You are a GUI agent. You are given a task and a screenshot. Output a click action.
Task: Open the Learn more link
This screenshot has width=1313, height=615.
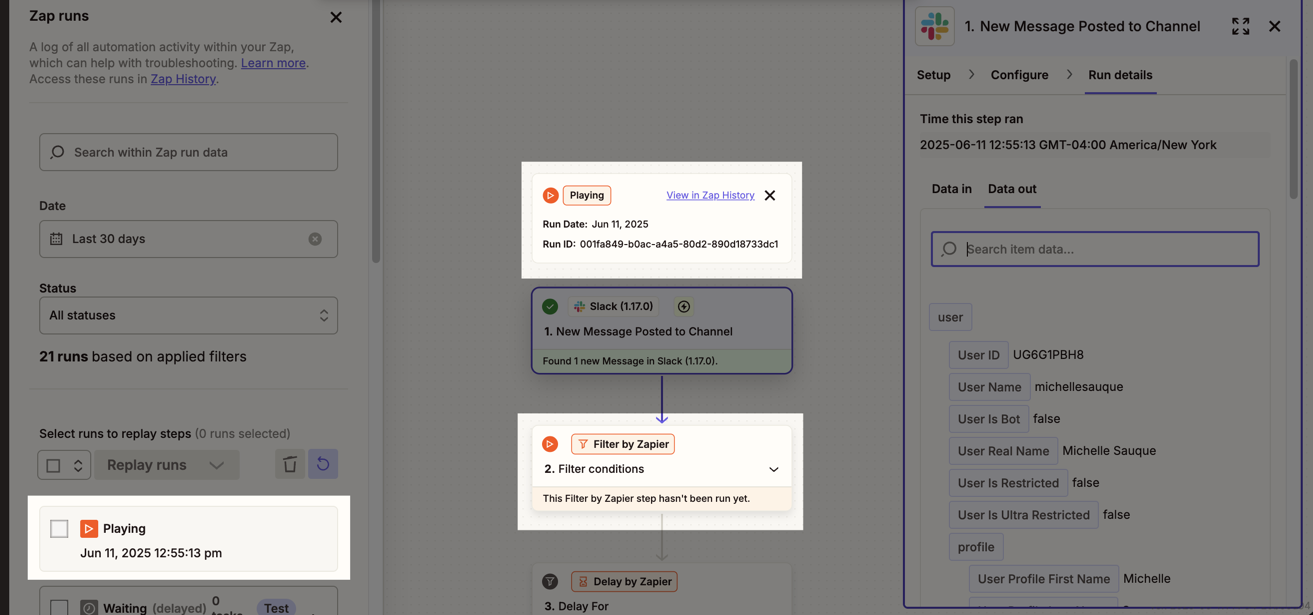click(273, 62)
